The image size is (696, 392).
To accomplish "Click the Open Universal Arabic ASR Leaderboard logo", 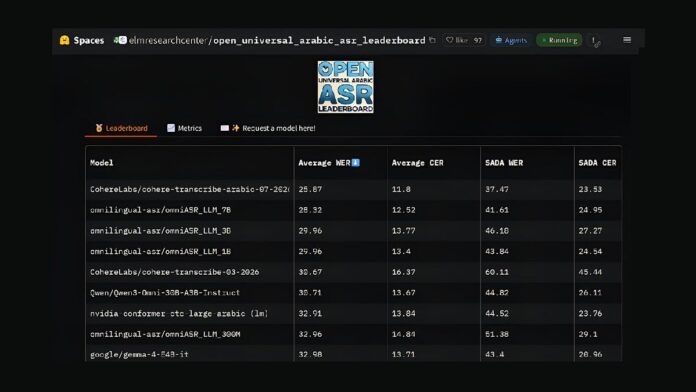I will 345,87.
